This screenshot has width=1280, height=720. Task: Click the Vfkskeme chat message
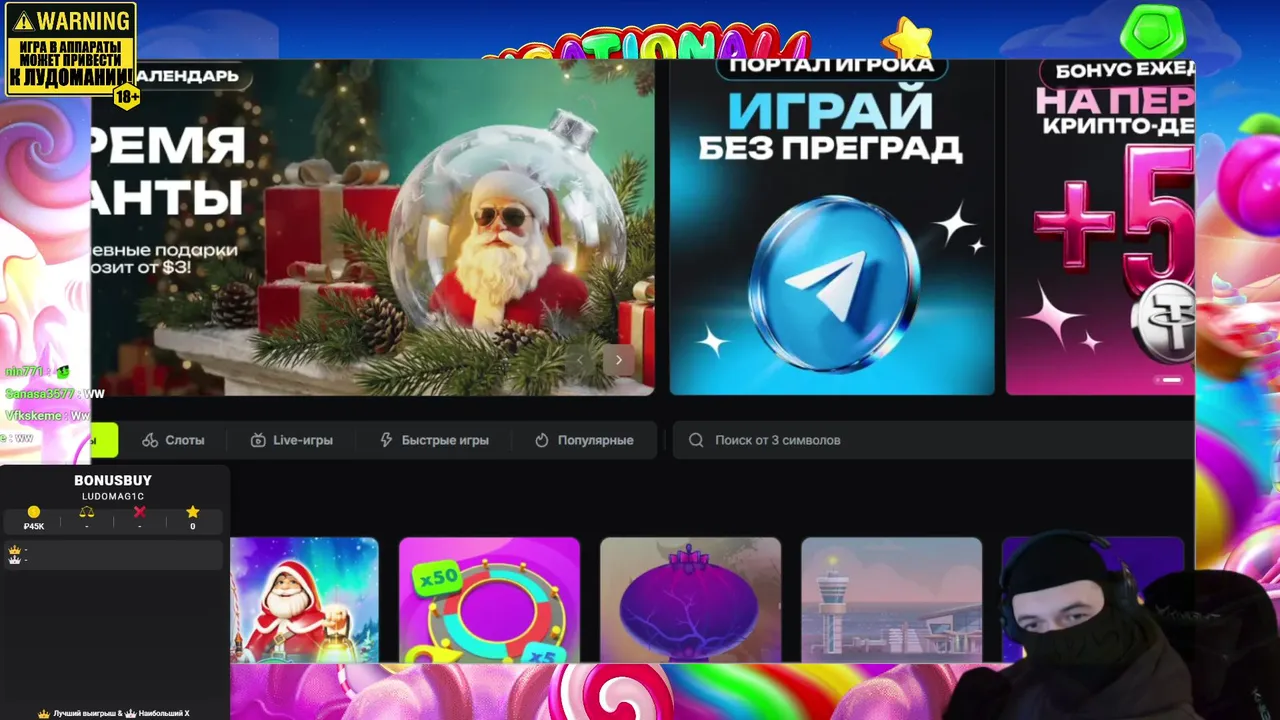pos(47,416)
